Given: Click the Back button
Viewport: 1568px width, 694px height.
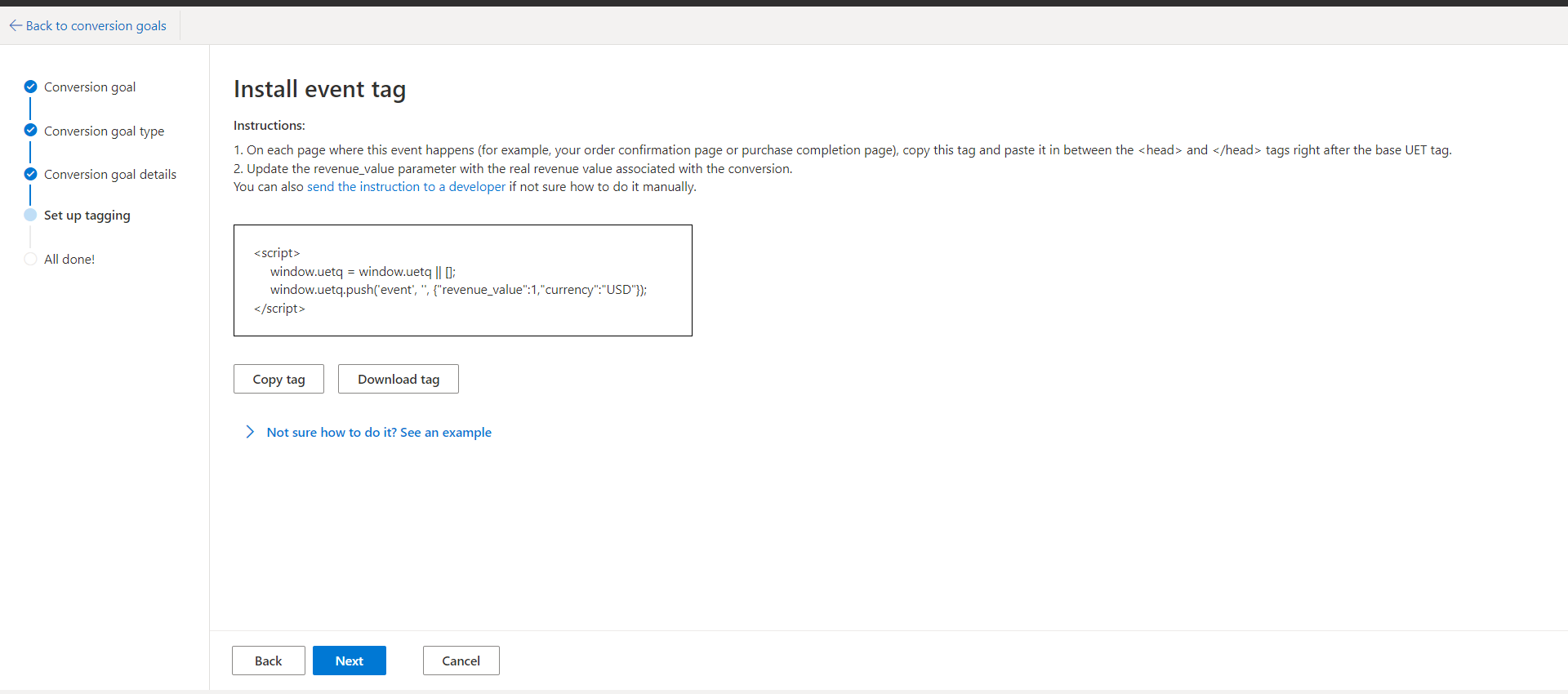Looking at the screenshot, I should tap(269, 661).
